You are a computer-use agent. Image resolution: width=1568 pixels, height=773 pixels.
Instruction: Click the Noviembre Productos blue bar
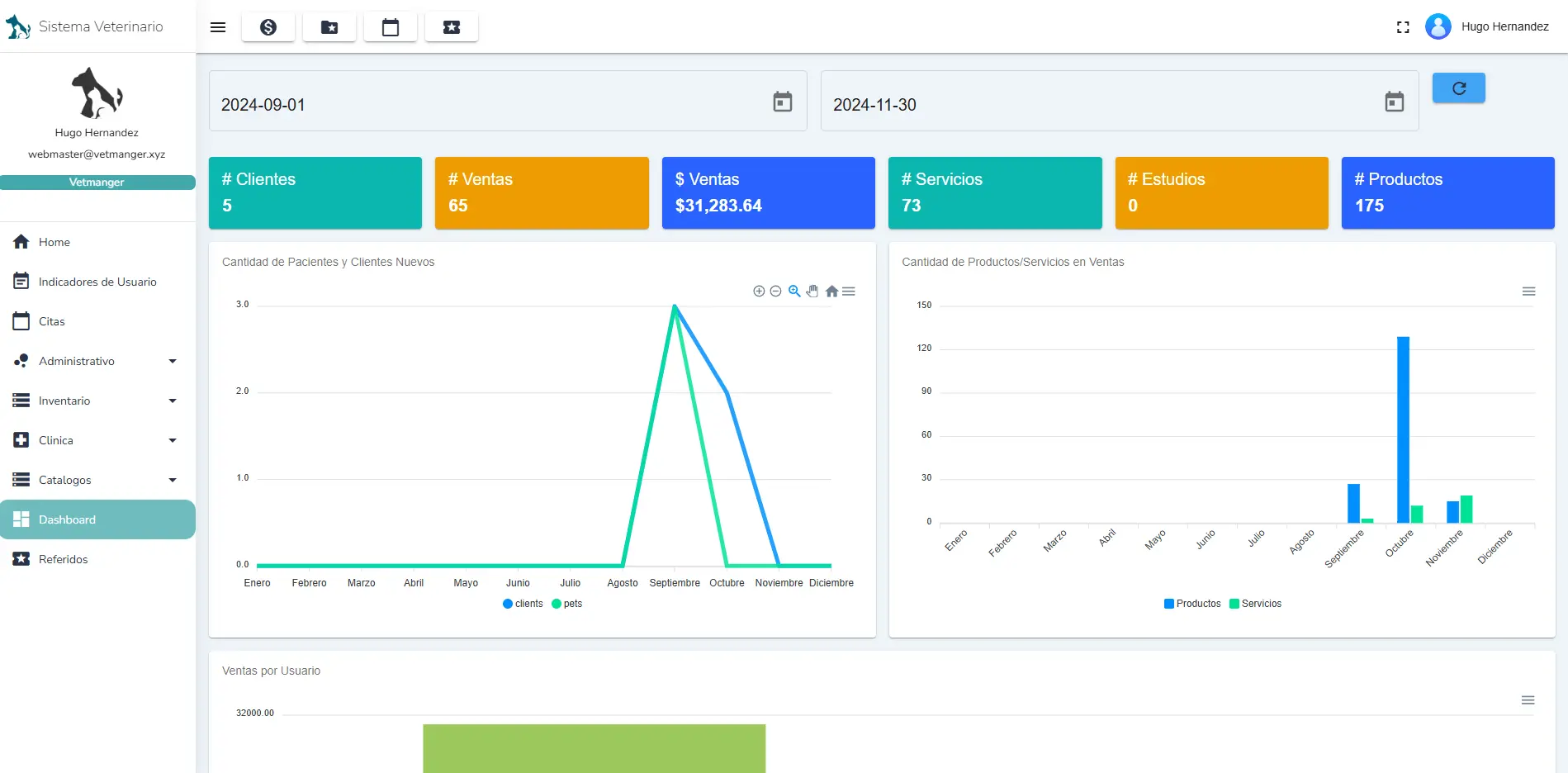click(x=1452, y=512)
